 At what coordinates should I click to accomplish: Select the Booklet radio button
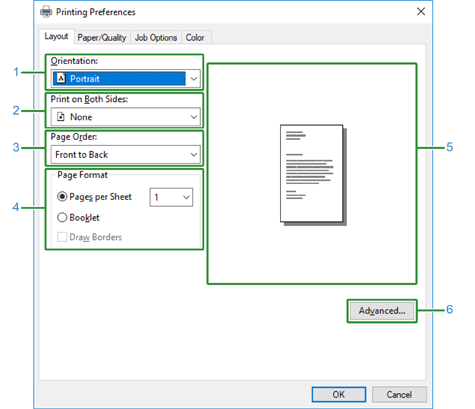click(62, 217)
